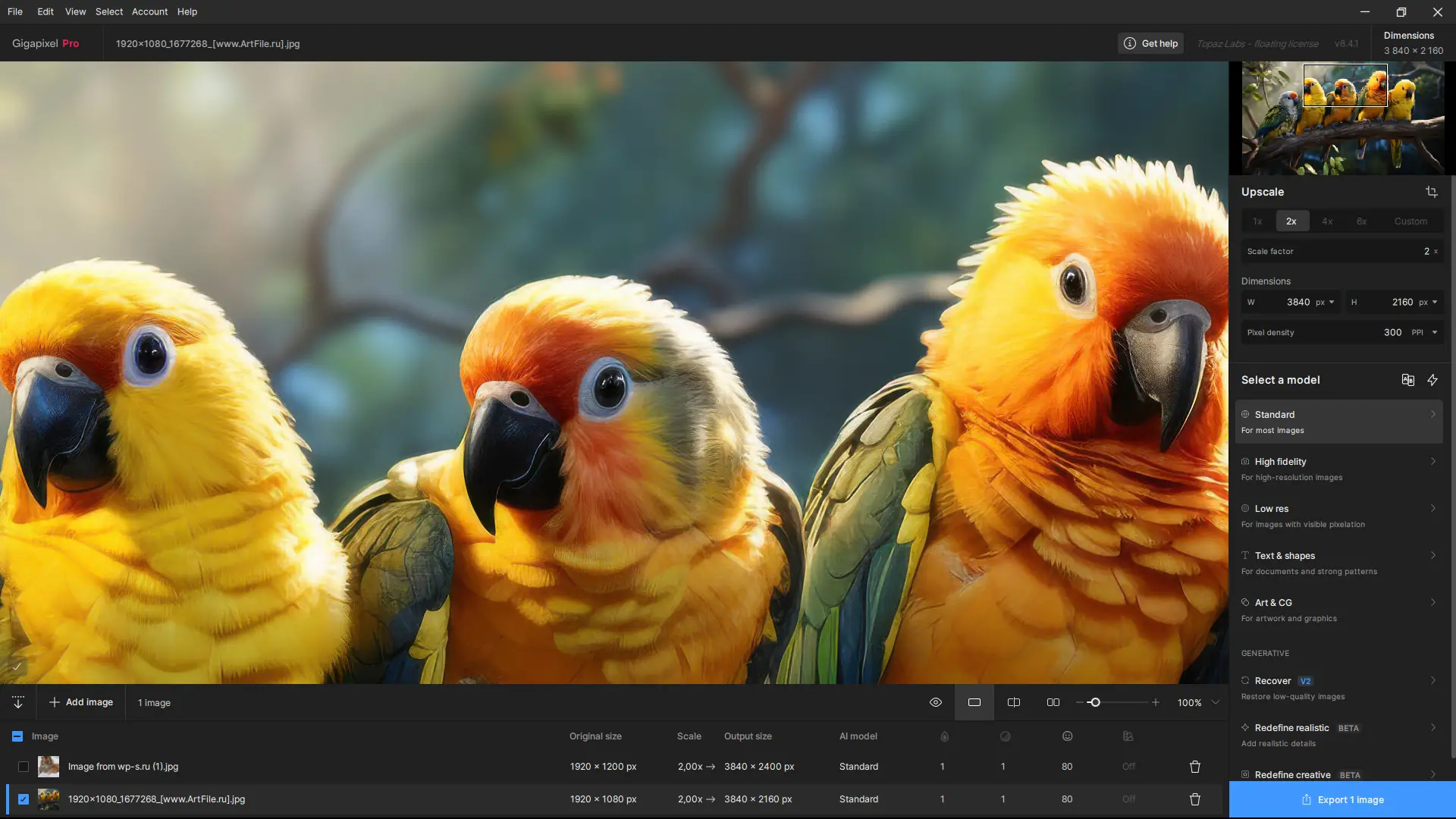Expand the High fidelity model options

tap(1432, 461)
